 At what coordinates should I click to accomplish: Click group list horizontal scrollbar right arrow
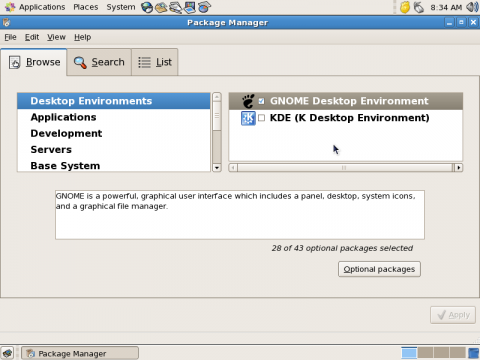pos(459,168)
